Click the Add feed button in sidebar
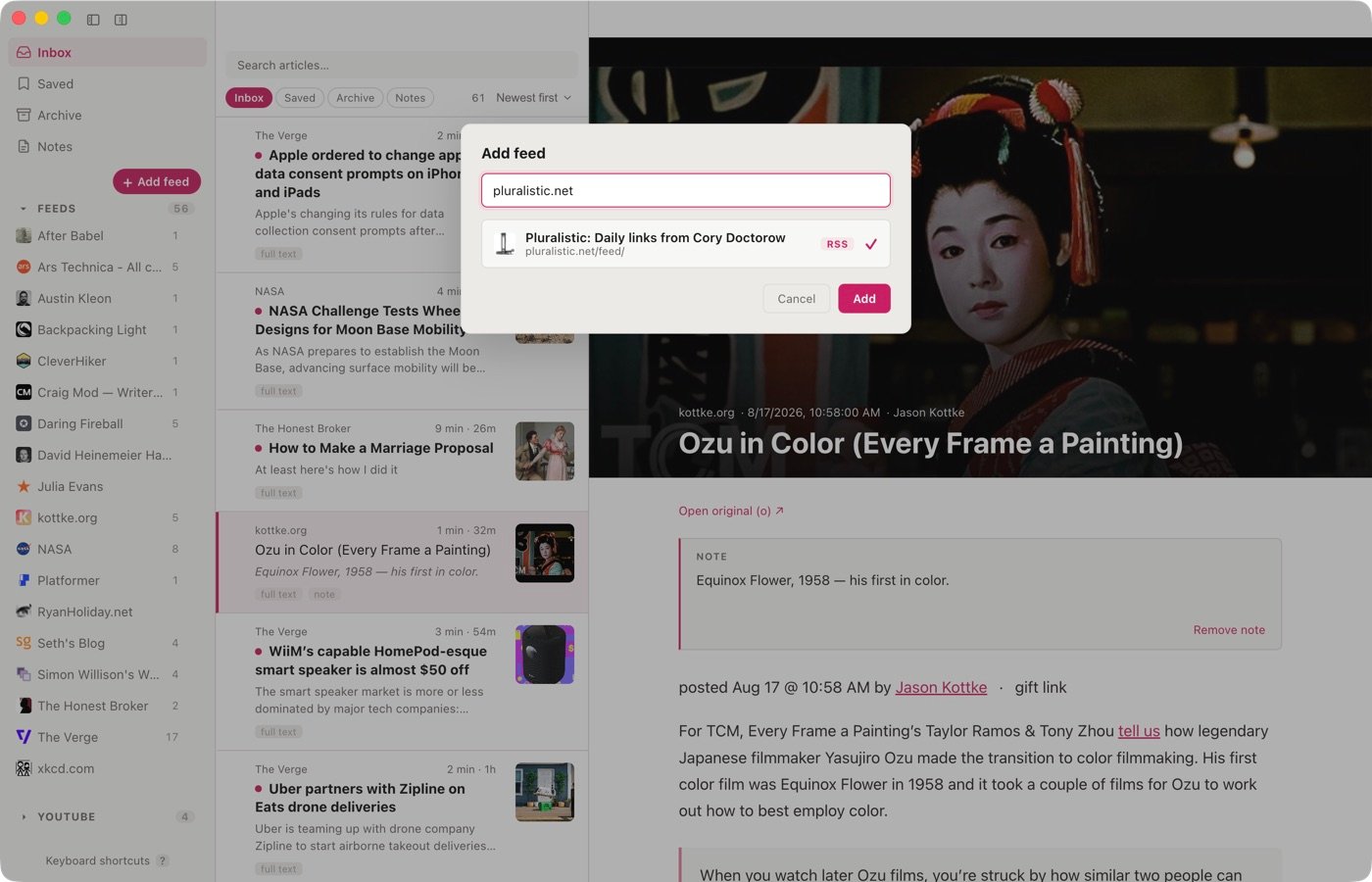1372x882 pixels. coord(157,182)
